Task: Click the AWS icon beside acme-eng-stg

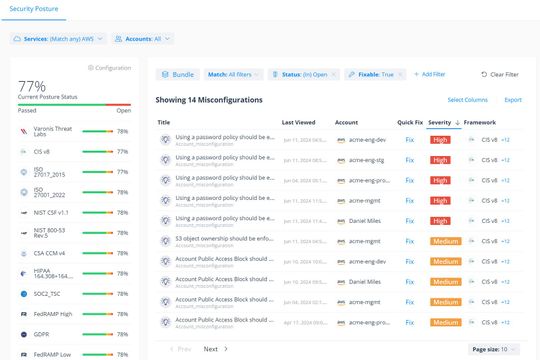Action: [341, 161]
